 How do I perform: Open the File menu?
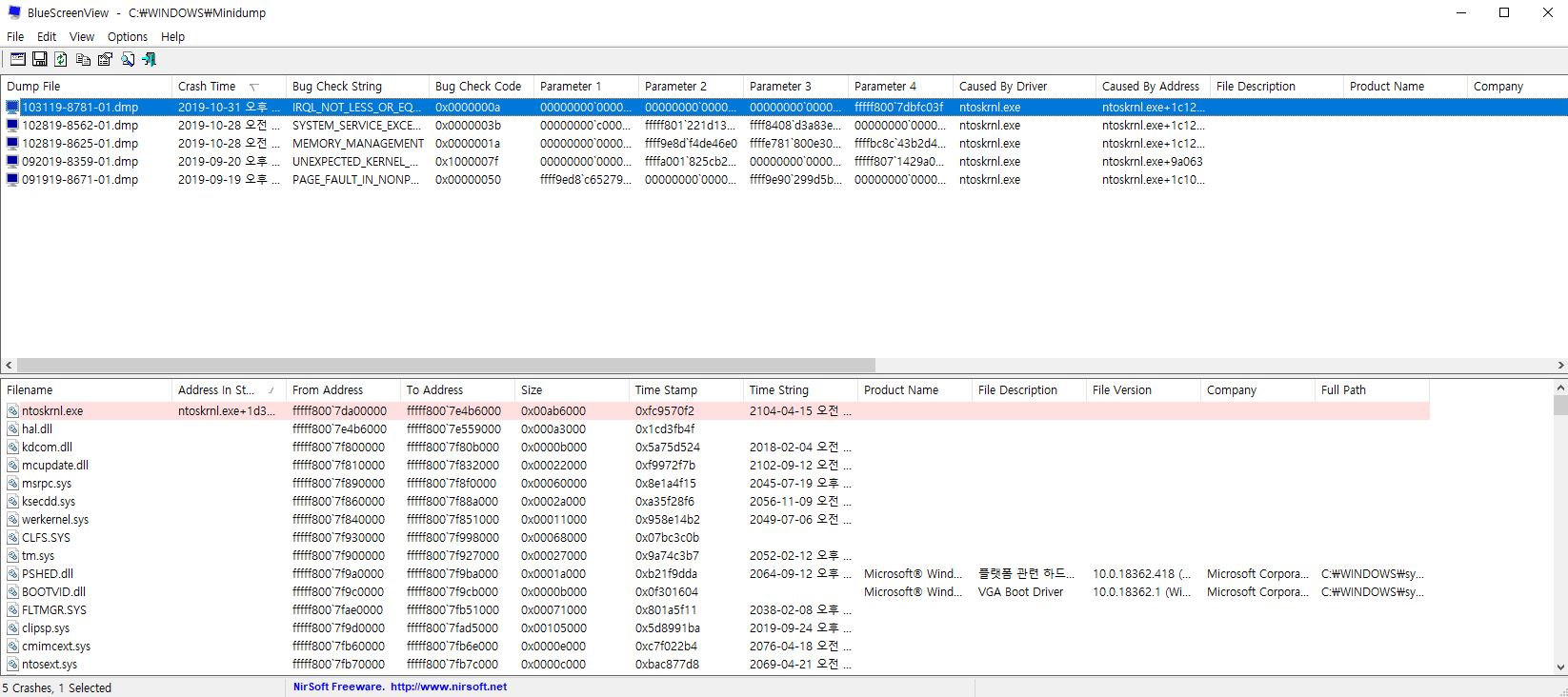click(x=15, y=37)
